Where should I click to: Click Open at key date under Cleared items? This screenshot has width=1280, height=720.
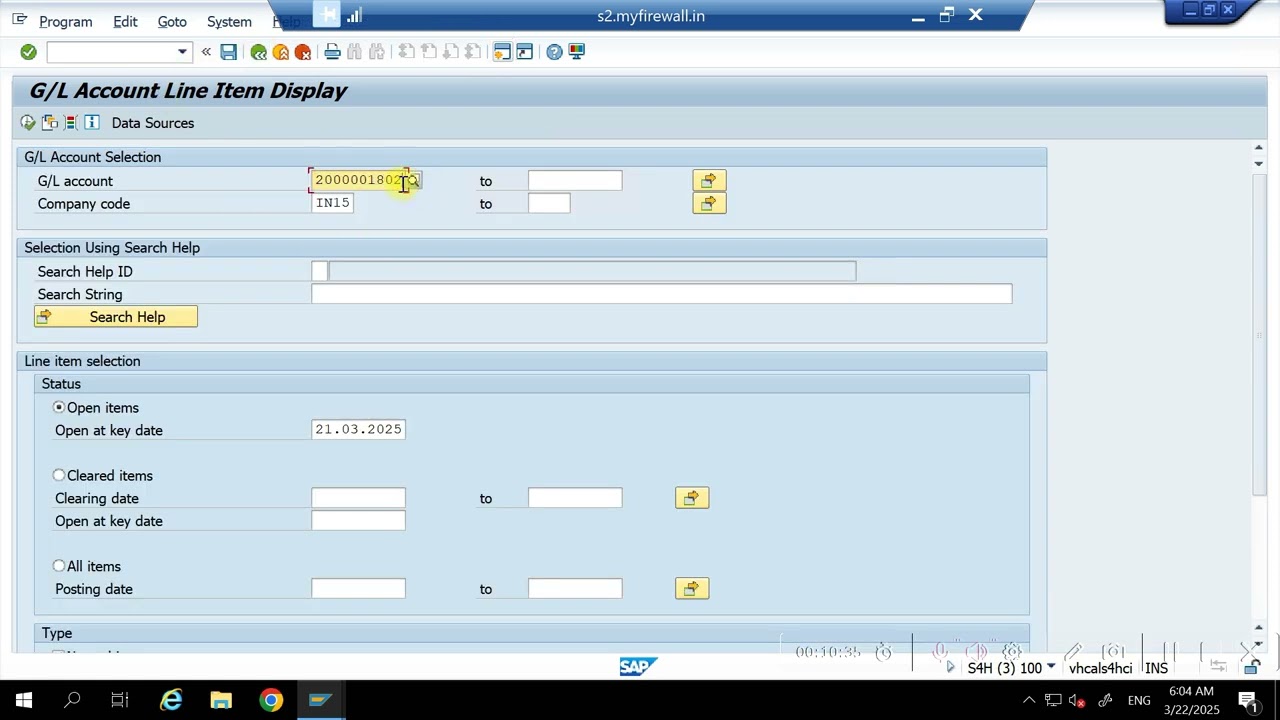358,521
